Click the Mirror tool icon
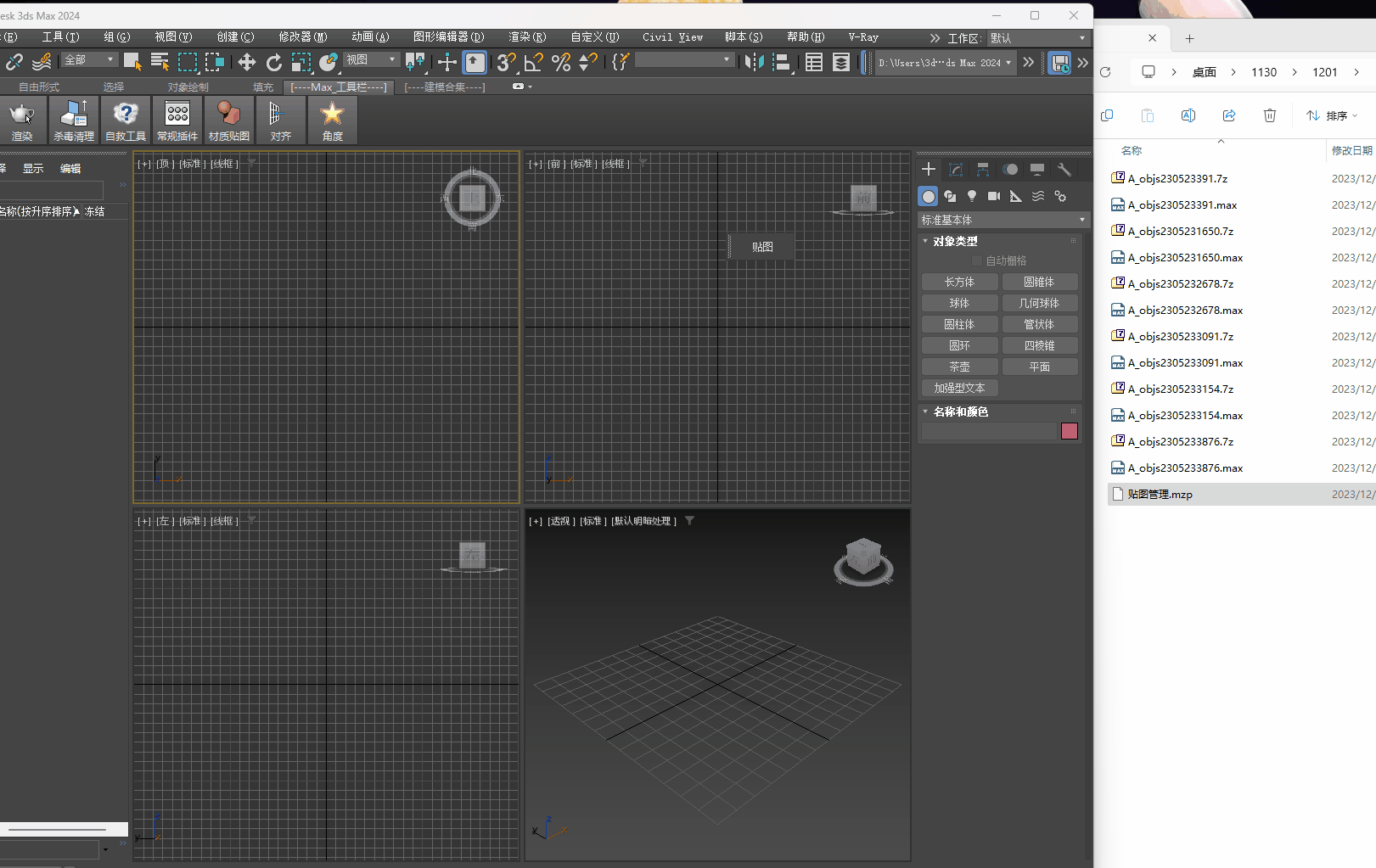The height and width of the screenshot is (868, 1376). click(753, 62)
